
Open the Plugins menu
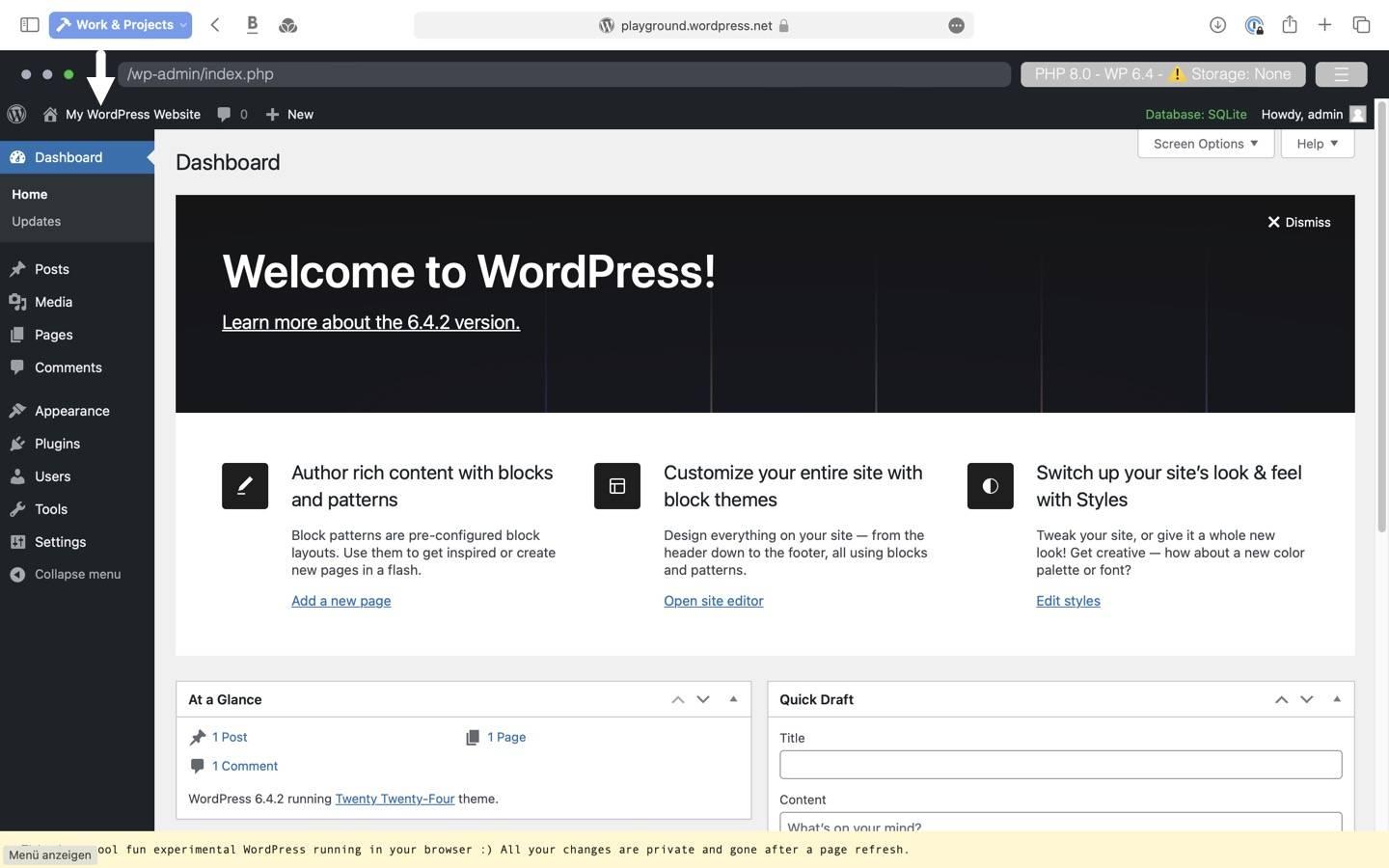(x=77, y=444)
